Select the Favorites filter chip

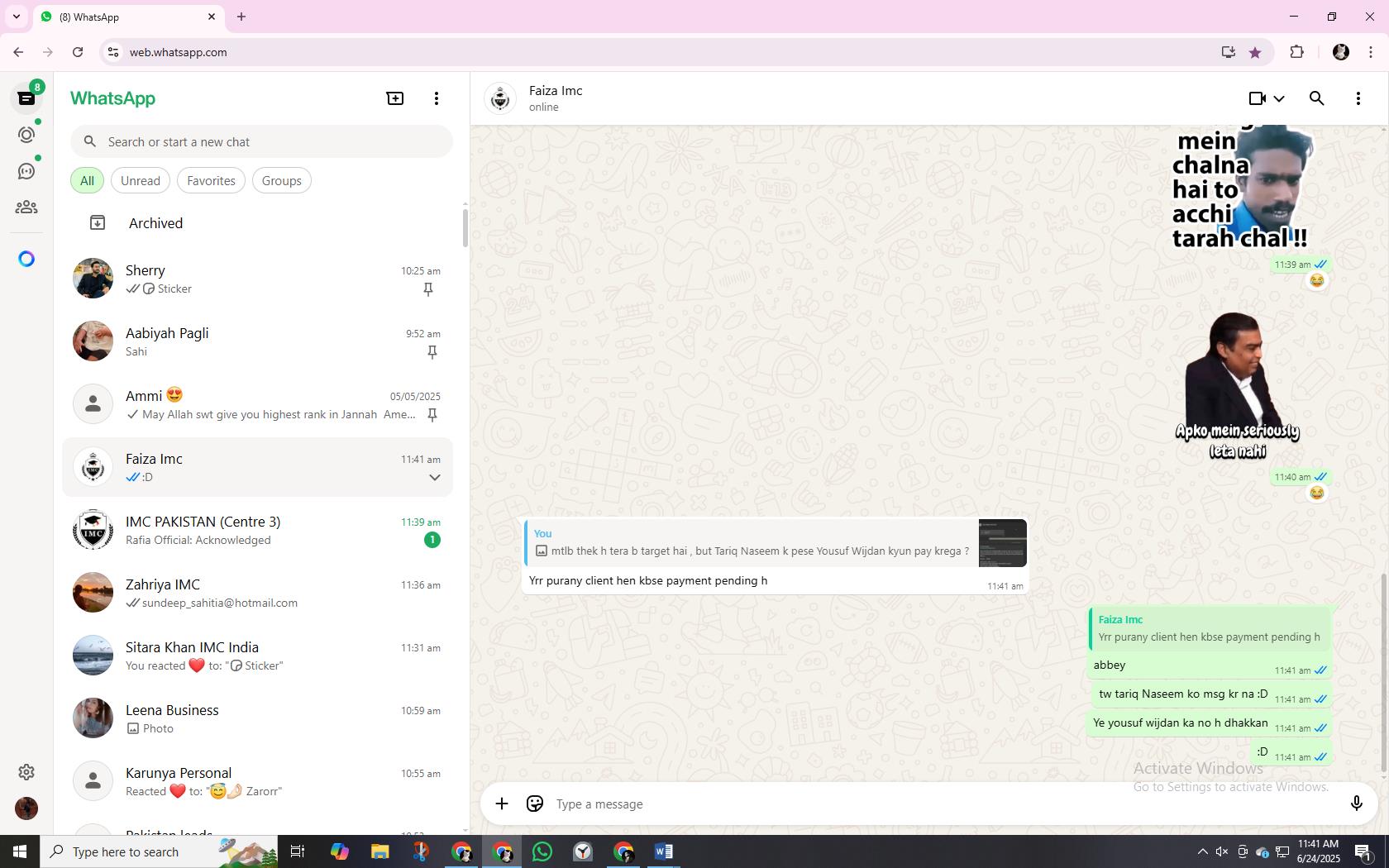tap(211, 181)
